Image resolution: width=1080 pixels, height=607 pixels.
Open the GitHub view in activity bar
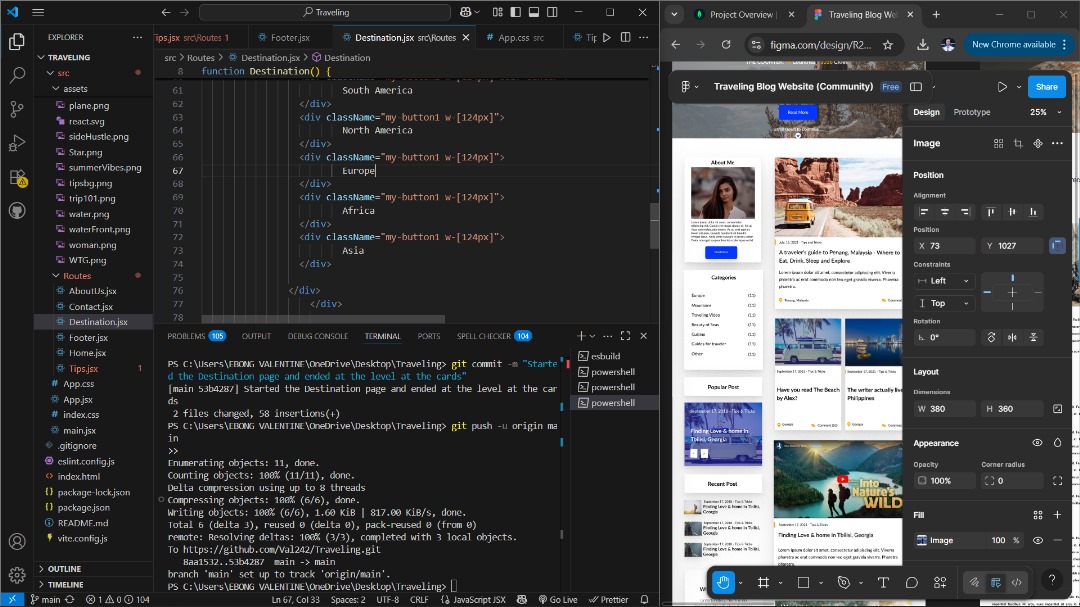click(17, 211)
